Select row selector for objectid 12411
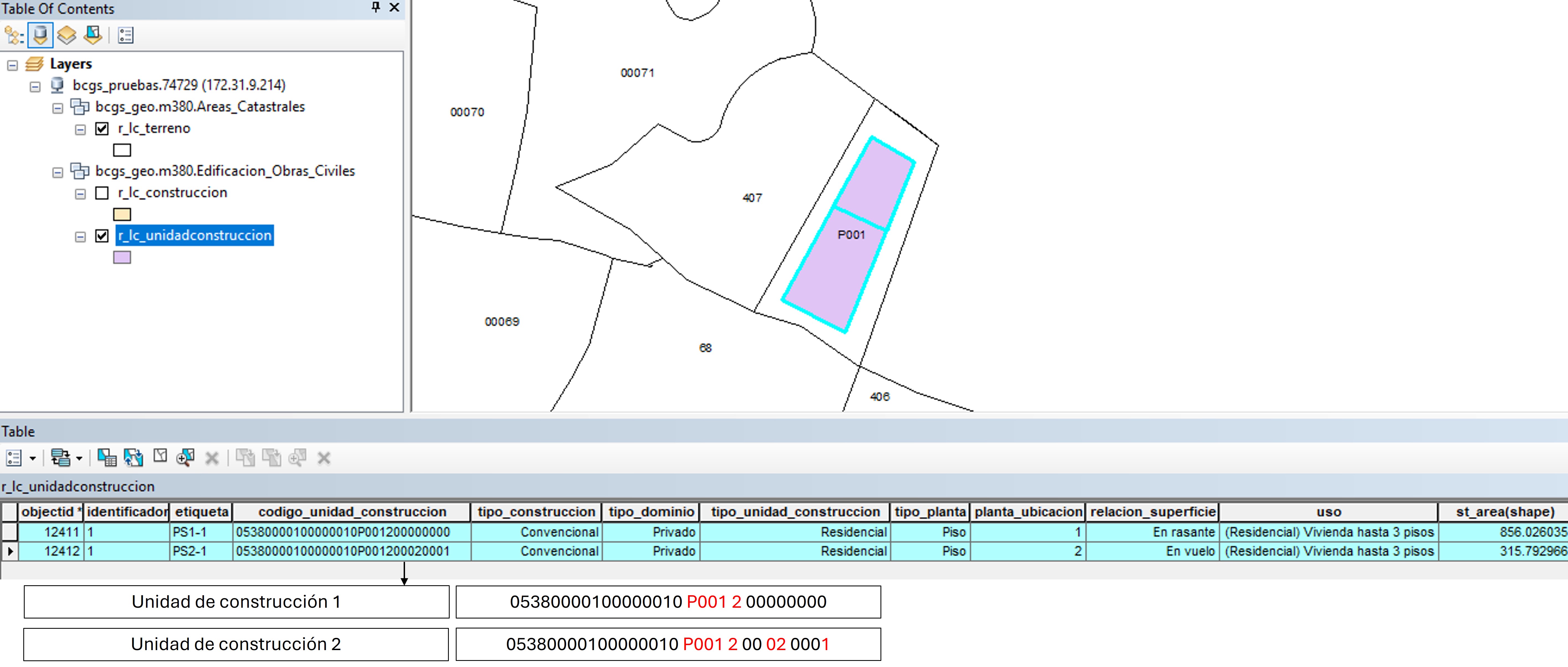The width and height of the screenshot is (1568, 667). 10,532
